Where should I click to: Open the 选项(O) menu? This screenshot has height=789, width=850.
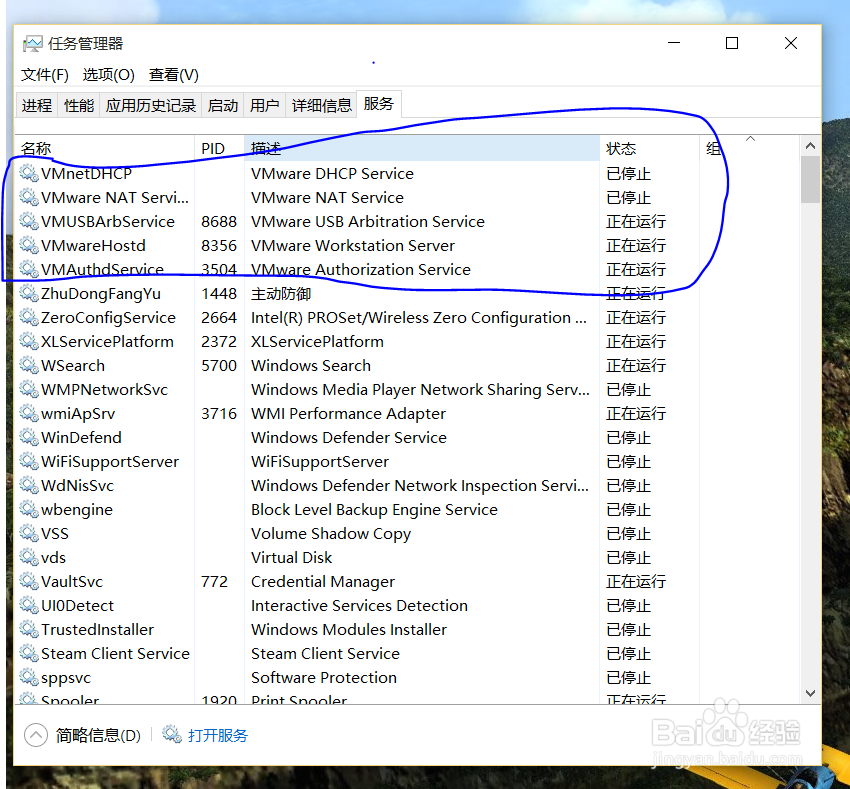108,75
